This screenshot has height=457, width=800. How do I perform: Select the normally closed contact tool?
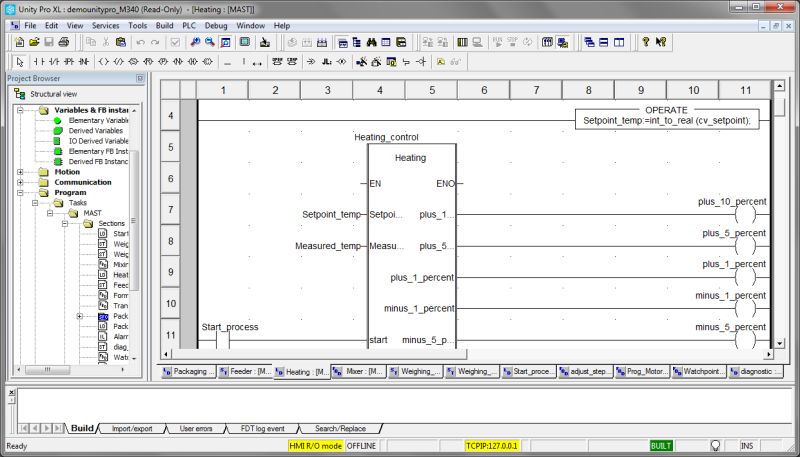54,62
